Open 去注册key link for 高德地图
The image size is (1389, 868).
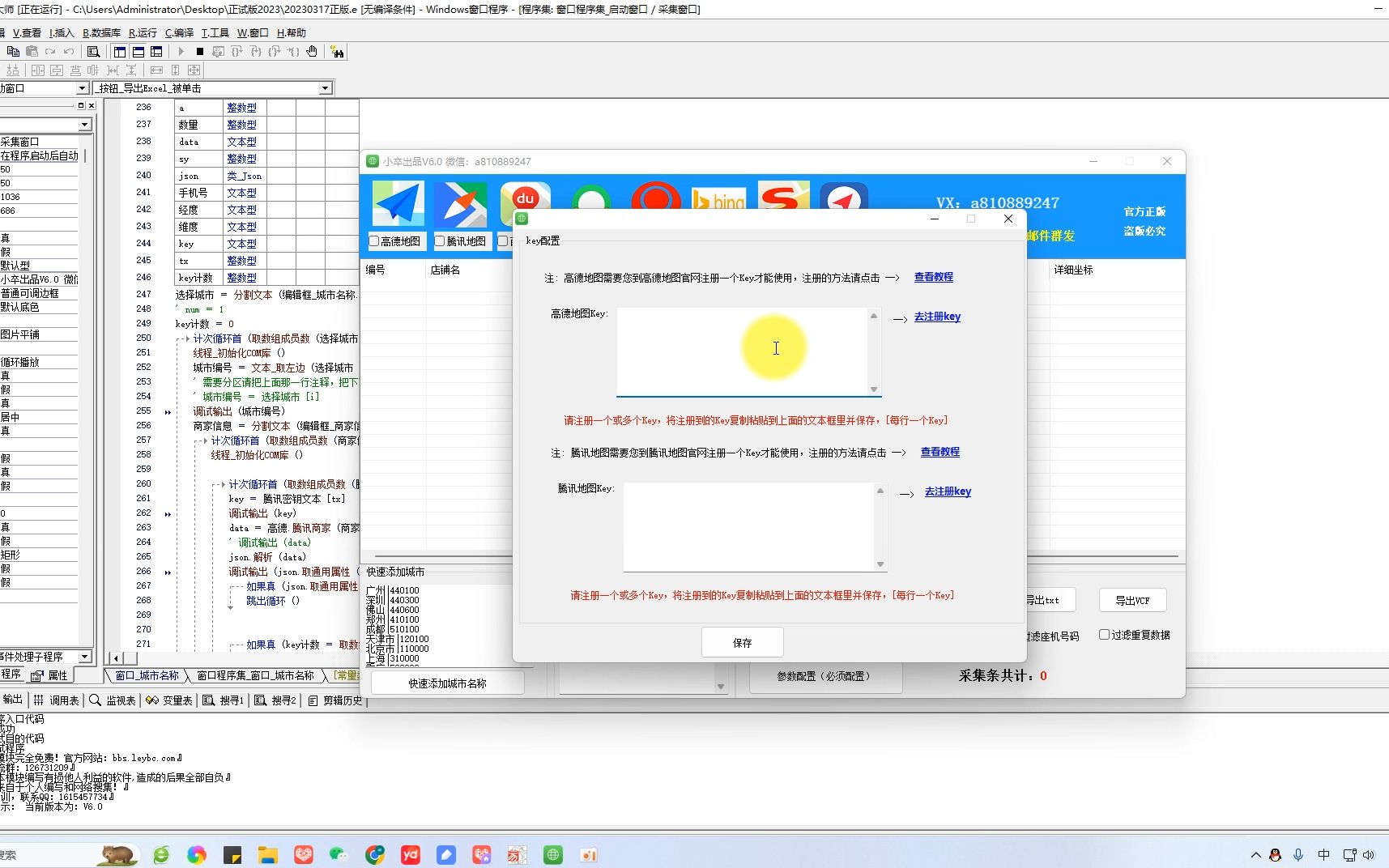[937, 317]
